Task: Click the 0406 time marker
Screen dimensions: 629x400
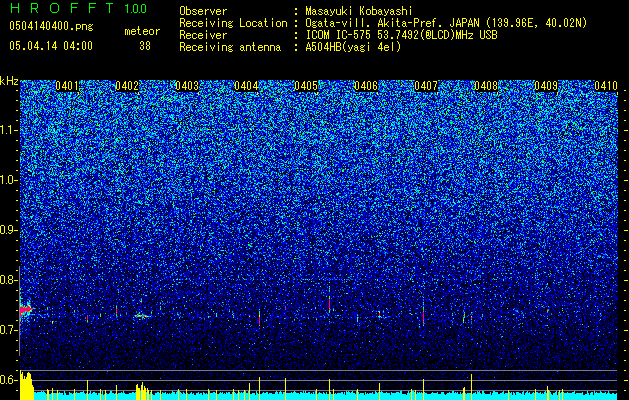Action: point(366,86)
